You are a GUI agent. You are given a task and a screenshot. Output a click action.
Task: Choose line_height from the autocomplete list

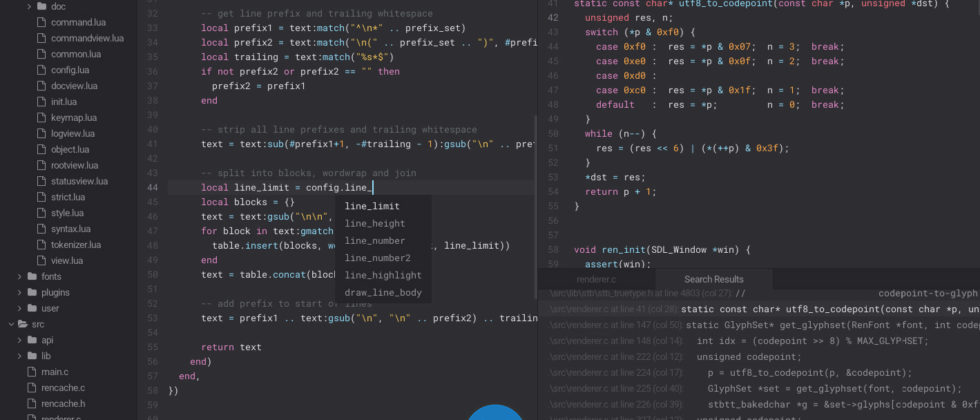(374, 224)
